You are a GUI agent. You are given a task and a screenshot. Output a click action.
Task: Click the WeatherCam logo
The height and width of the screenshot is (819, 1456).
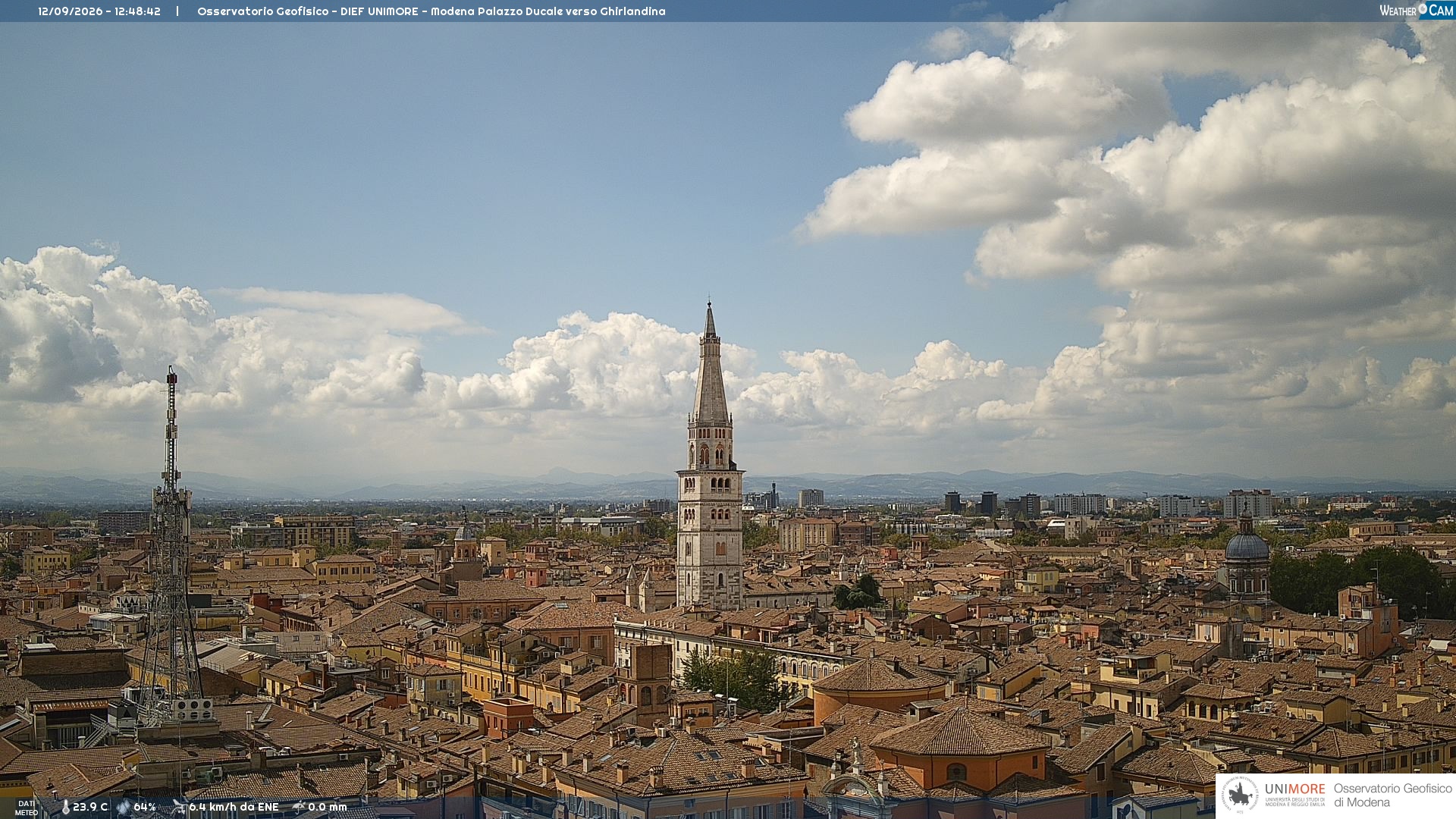click(x=1417, y=11)
